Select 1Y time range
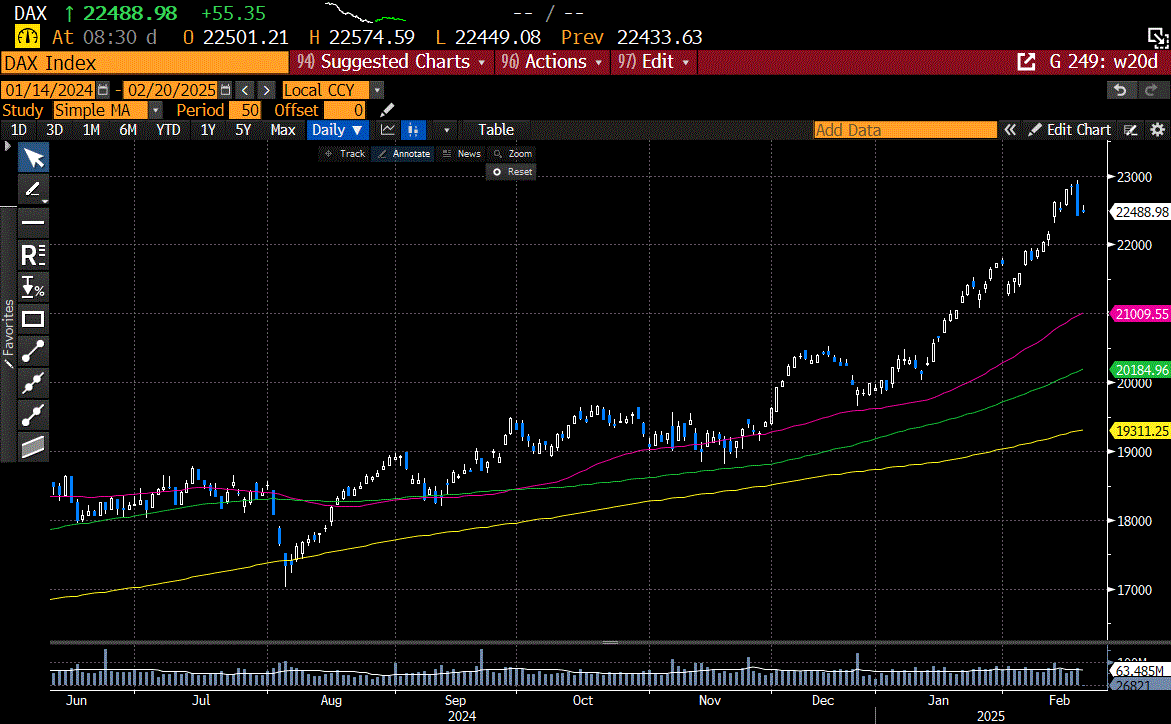Screen dimensions: 1171x724 [208, 129]
